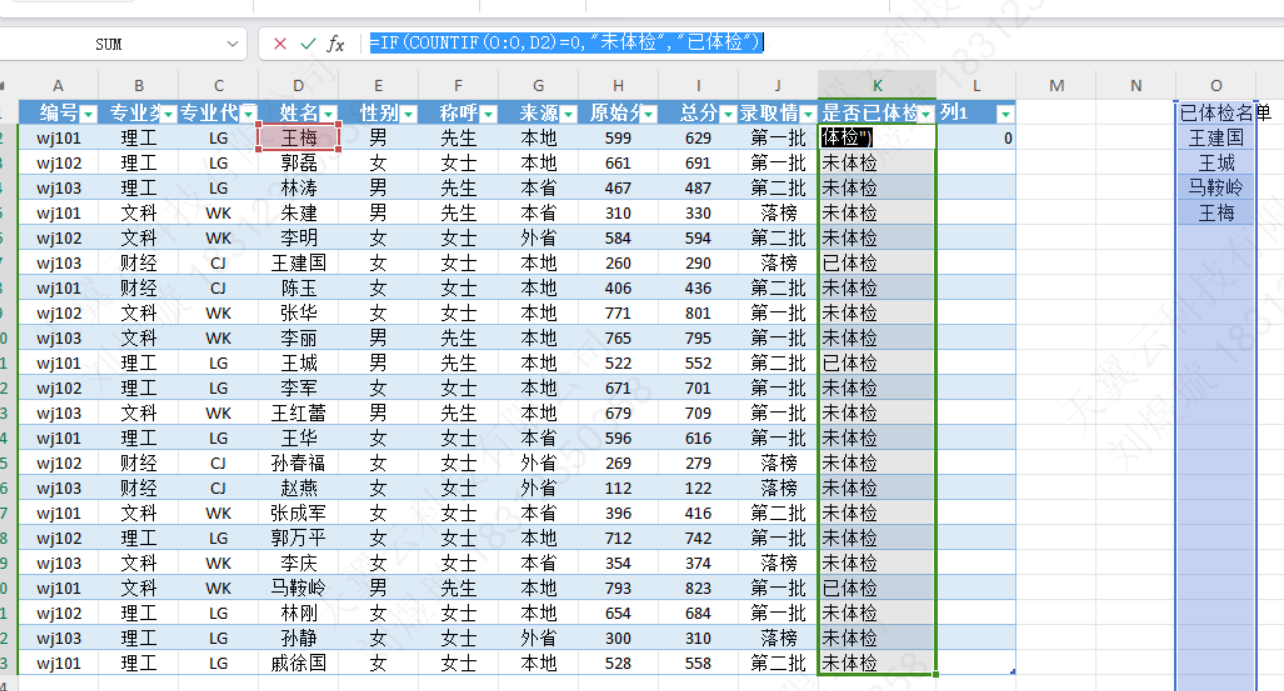This screenshot has width=1284, height=691.
Task: Select the name cell 朱建
Action: [x=298, y=213]
